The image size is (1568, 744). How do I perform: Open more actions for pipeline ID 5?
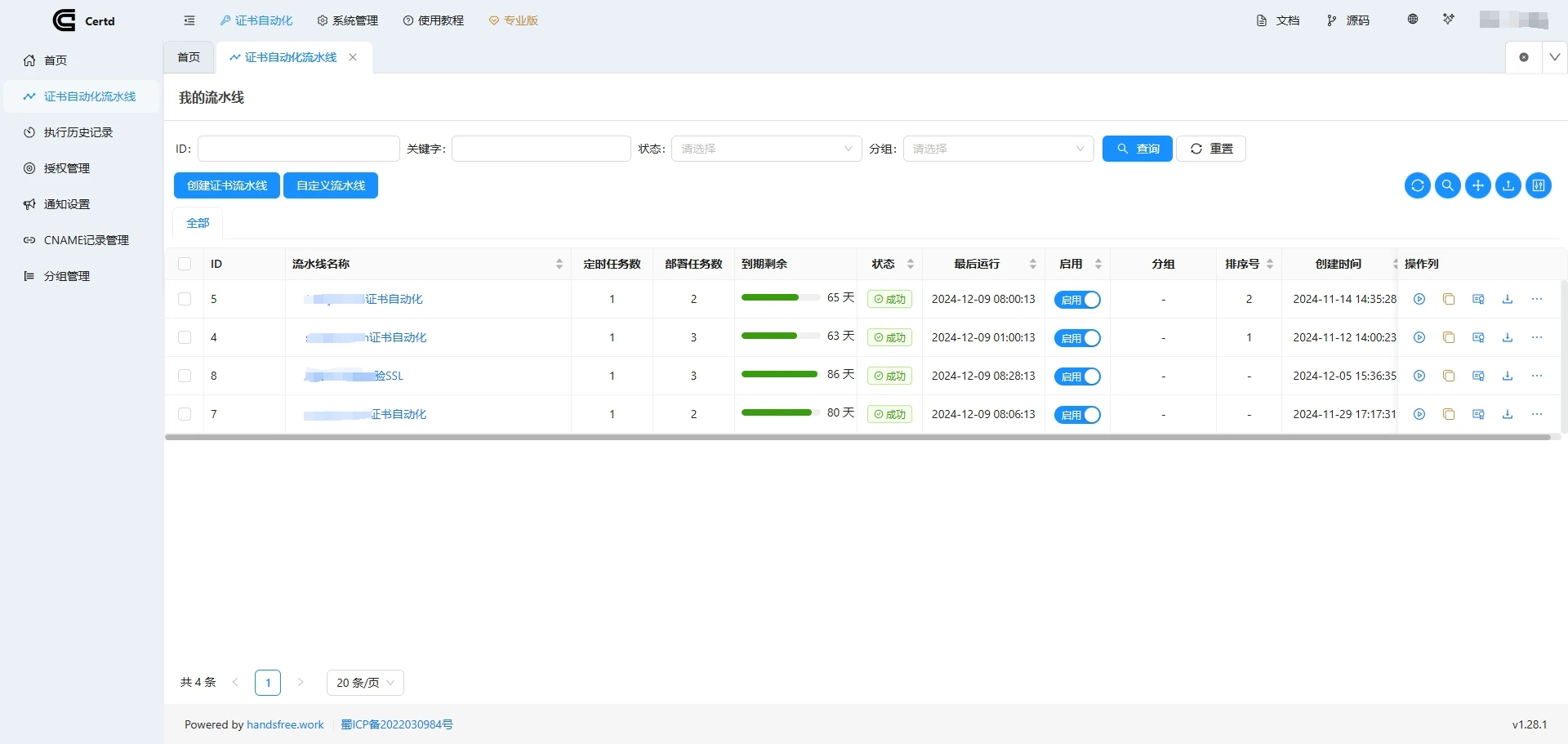(1537, 299)
